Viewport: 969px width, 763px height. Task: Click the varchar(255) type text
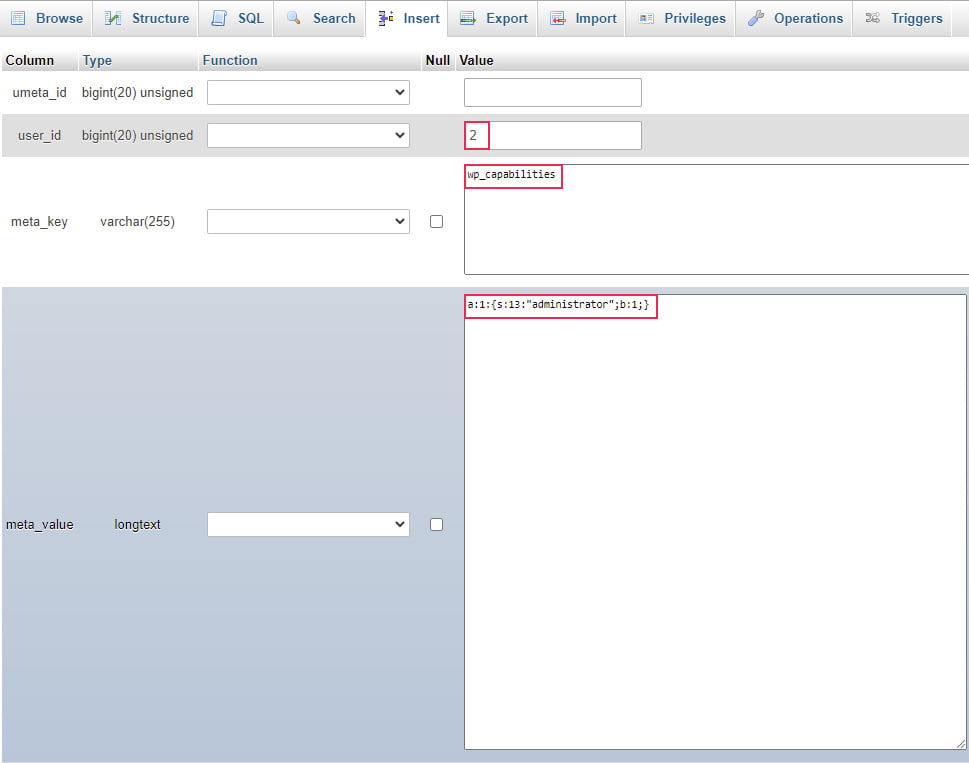point(137,221)
